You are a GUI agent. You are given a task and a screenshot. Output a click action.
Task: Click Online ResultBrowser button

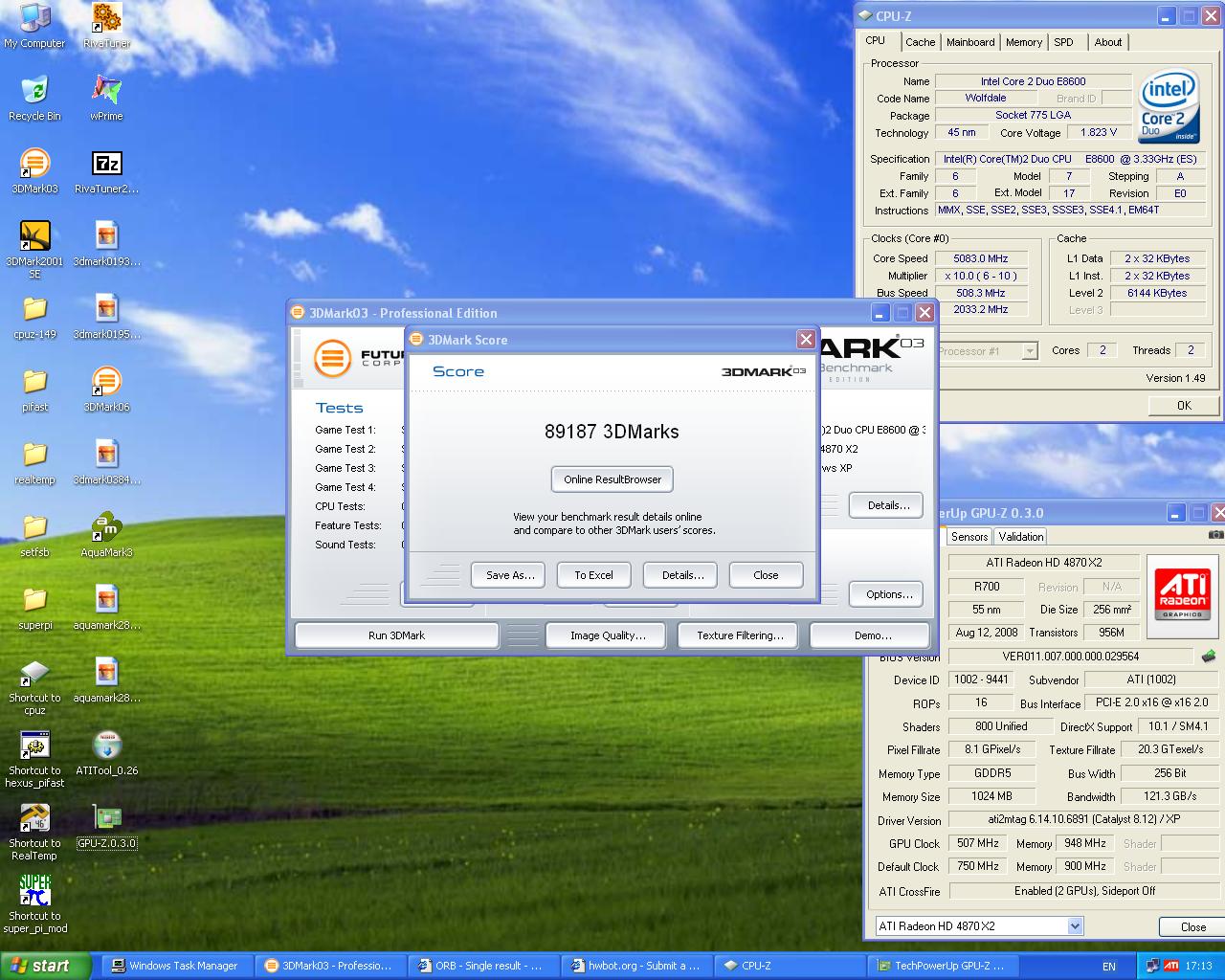612,479
